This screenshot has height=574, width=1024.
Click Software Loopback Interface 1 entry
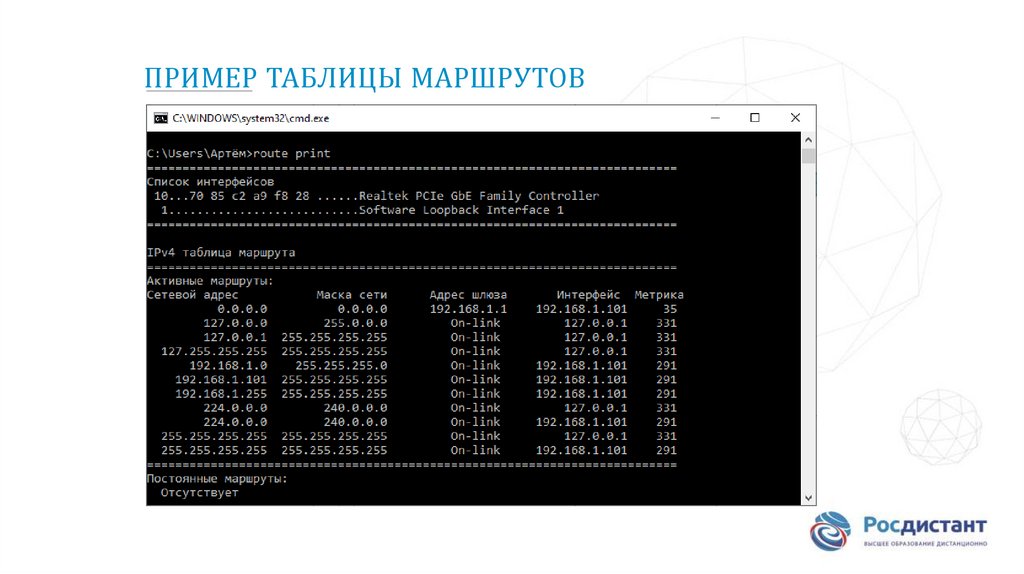click(x=461, y=210)
